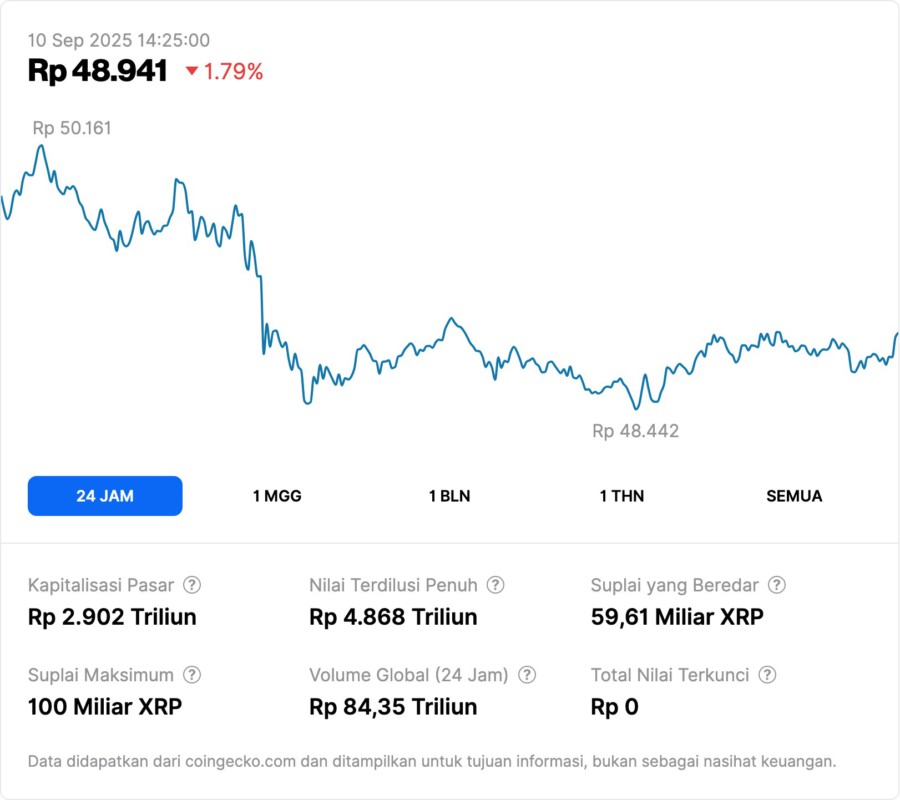Image resolution: width=900 pixels, height=800 pixels.
Task: Open info tooltip for Nilai Terdilusi Penuh
Action: 495,585
